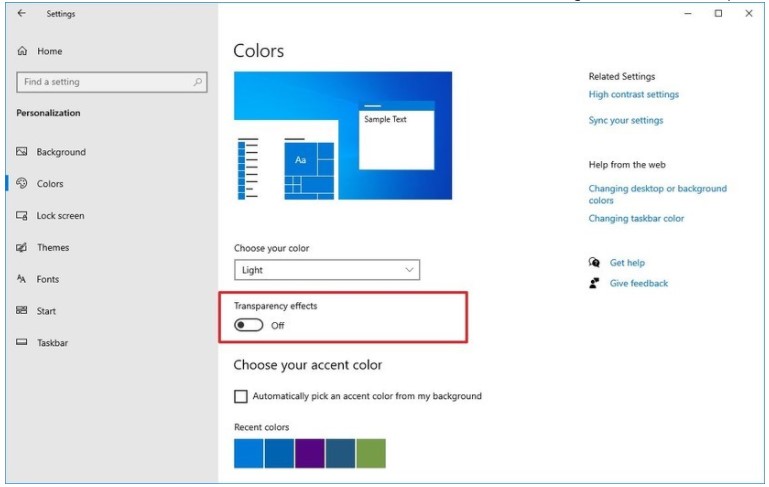The width and height of the screenshot is (769, 487).
Task: Open Changing taskbar color link
Action: pyautogui.click(x=636, y=218)
